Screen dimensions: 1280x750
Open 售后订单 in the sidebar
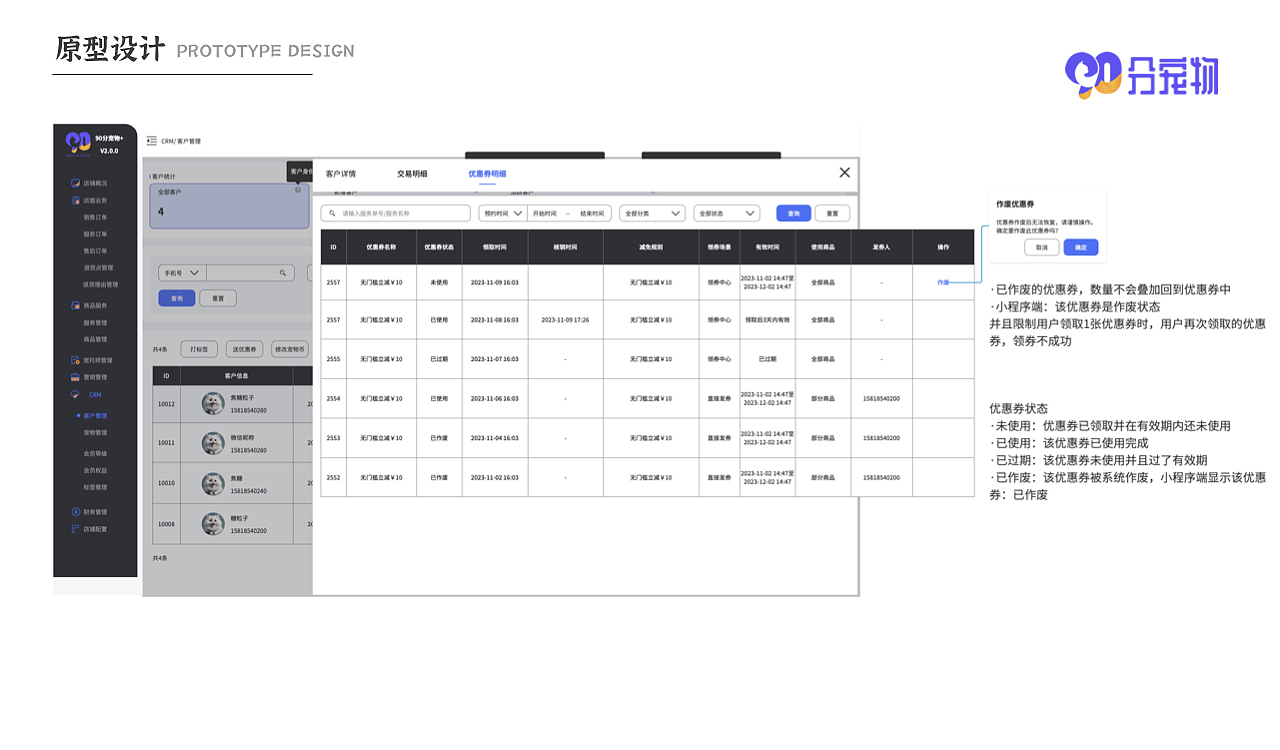(95, 251)
